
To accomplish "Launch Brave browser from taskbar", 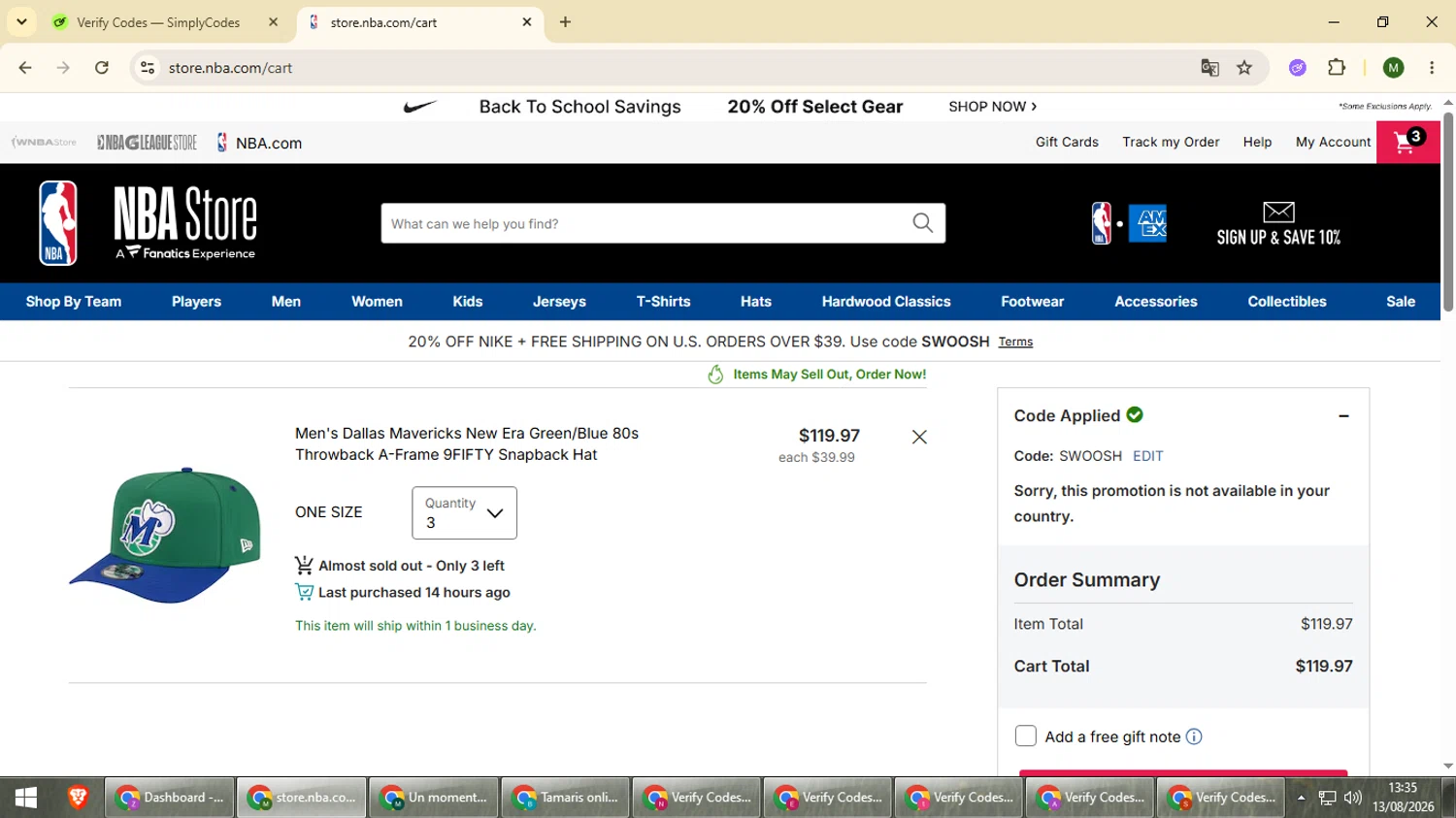I will 78,798.
